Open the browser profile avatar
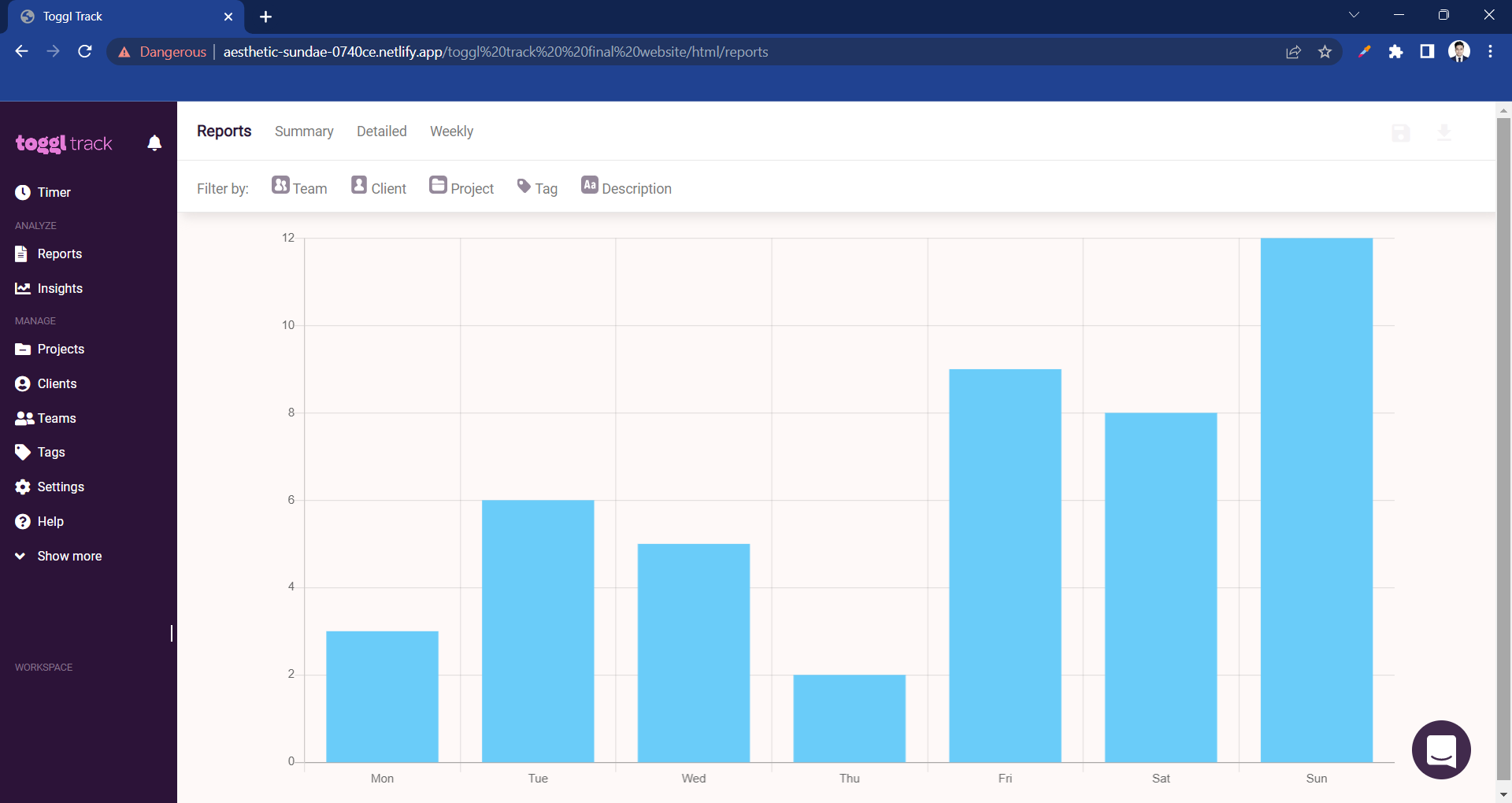Screen dimensions: 1512x803 pos(1458,52)
